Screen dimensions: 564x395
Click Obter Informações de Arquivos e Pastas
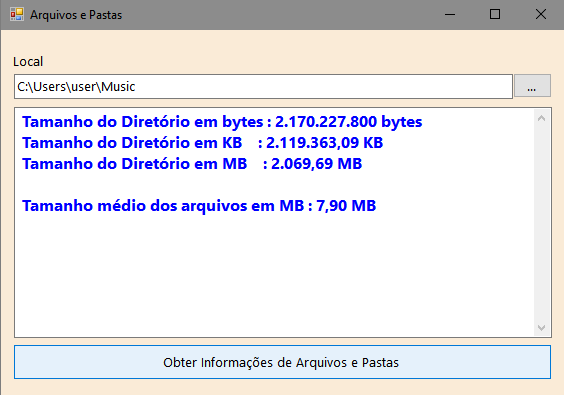pyautogui.click(x=282, y=362)
